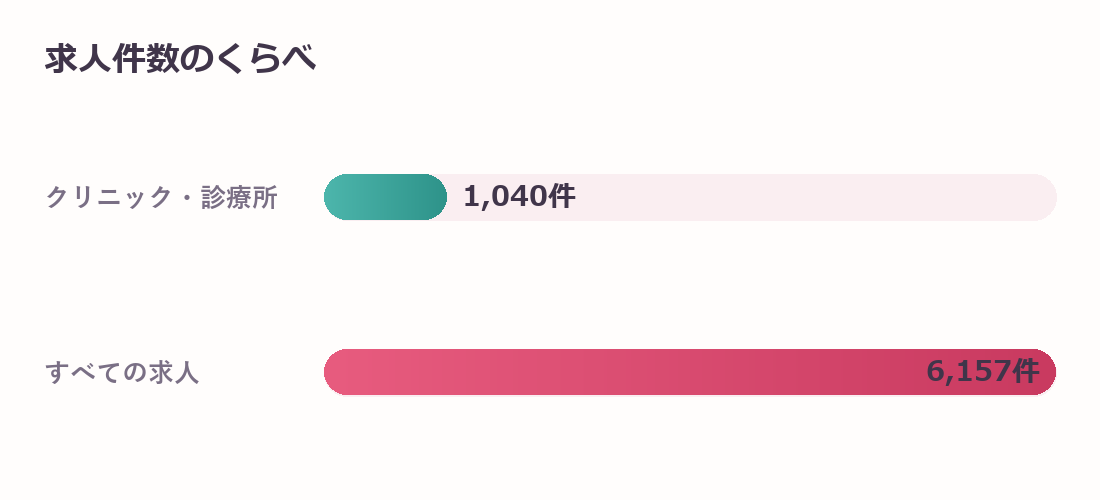The height and width of the screenshot is (500, 1100).
Task: Click the 件 character after 1,040
Action: (x=563, y=196)
